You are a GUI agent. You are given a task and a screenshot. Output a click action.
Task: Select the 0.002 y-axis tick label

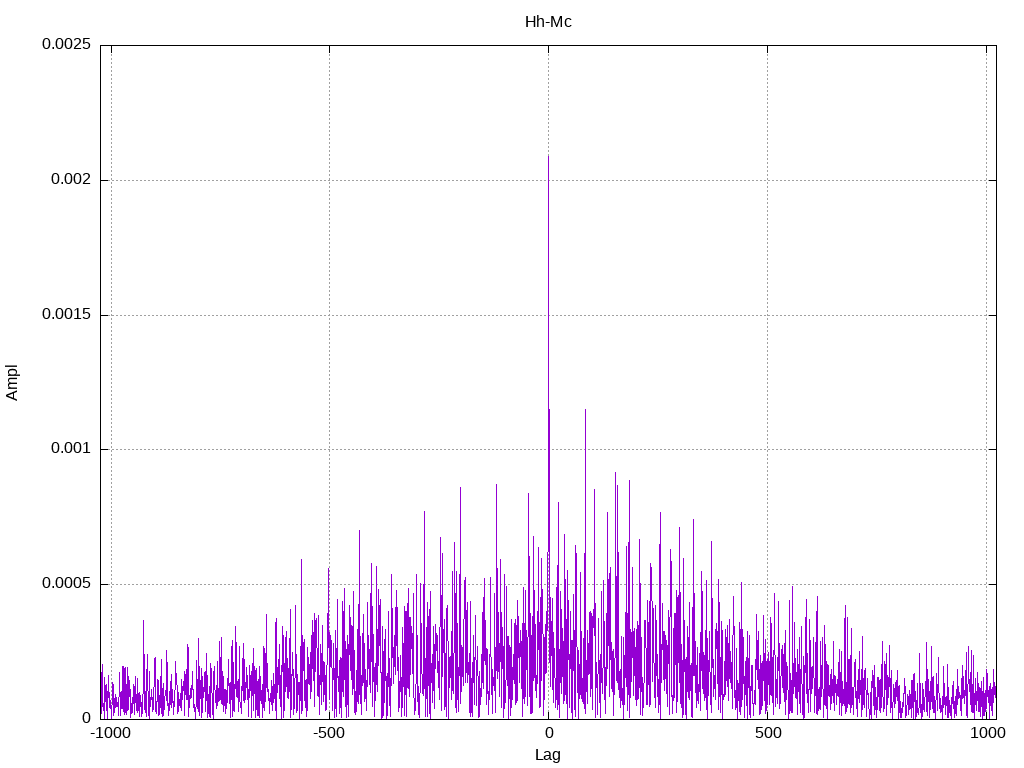(70, 180)
